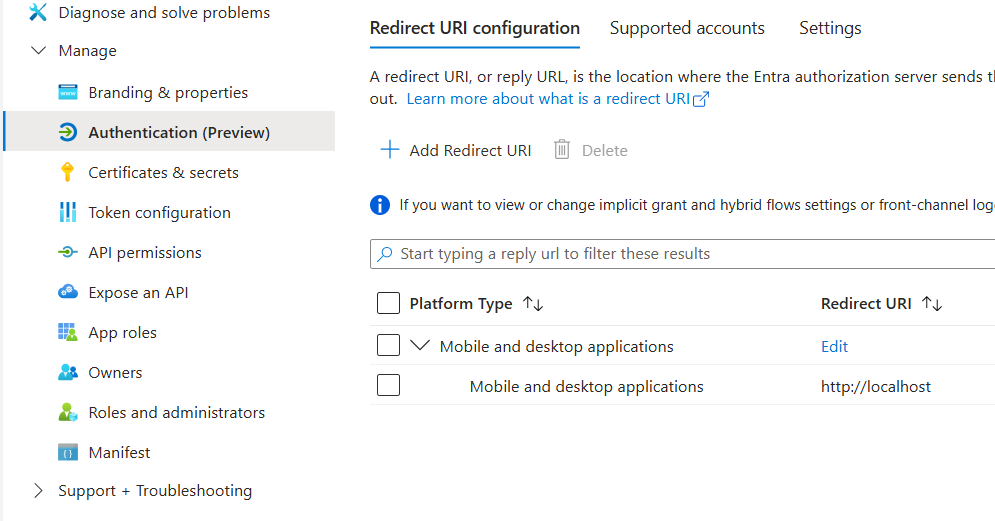The height and width of the screenshot is (521, 995).
Task: Open Expose an API page
Action: [138, 293]
